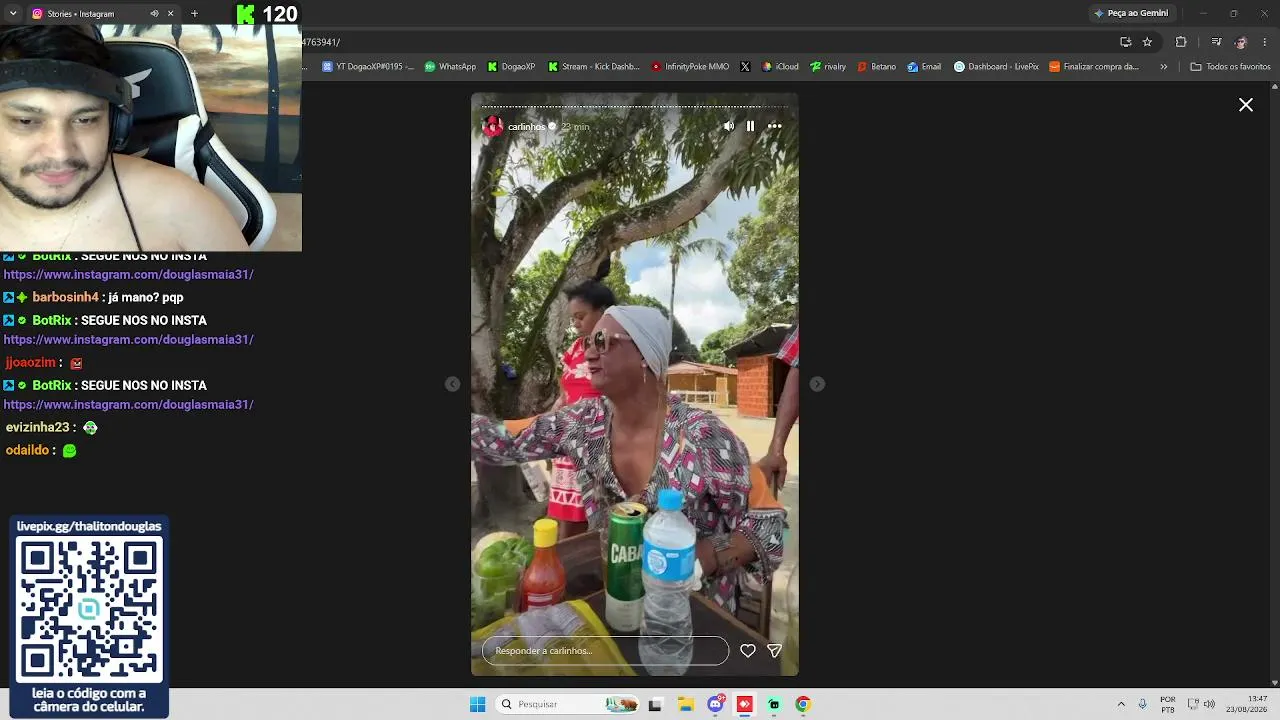Screen dimensions: 1280x720
Task: Expand the bookmarks overflow chevron
Action: pos(1163,67)
